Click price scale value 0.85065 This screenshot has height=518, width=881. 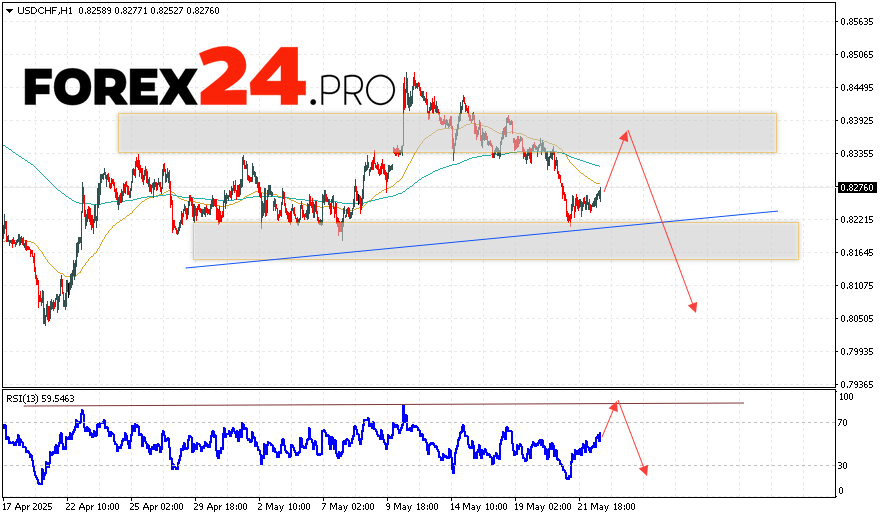[x=857, y=54]
